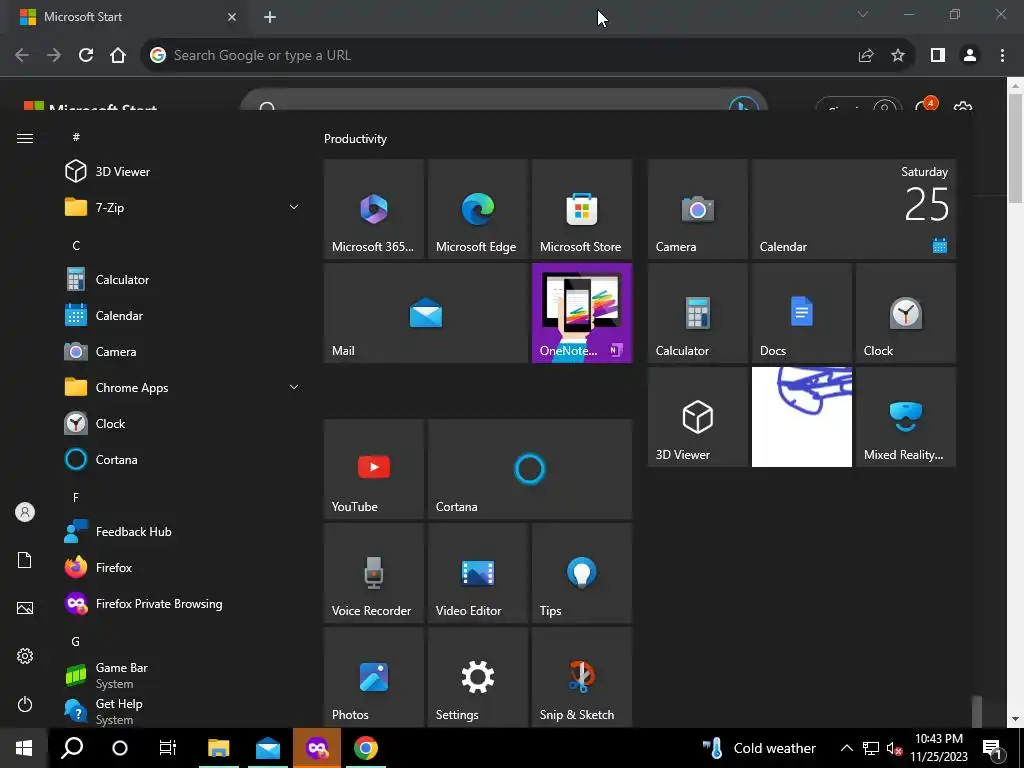
Task: Open the notification center
Action: [x=992, y=748]
